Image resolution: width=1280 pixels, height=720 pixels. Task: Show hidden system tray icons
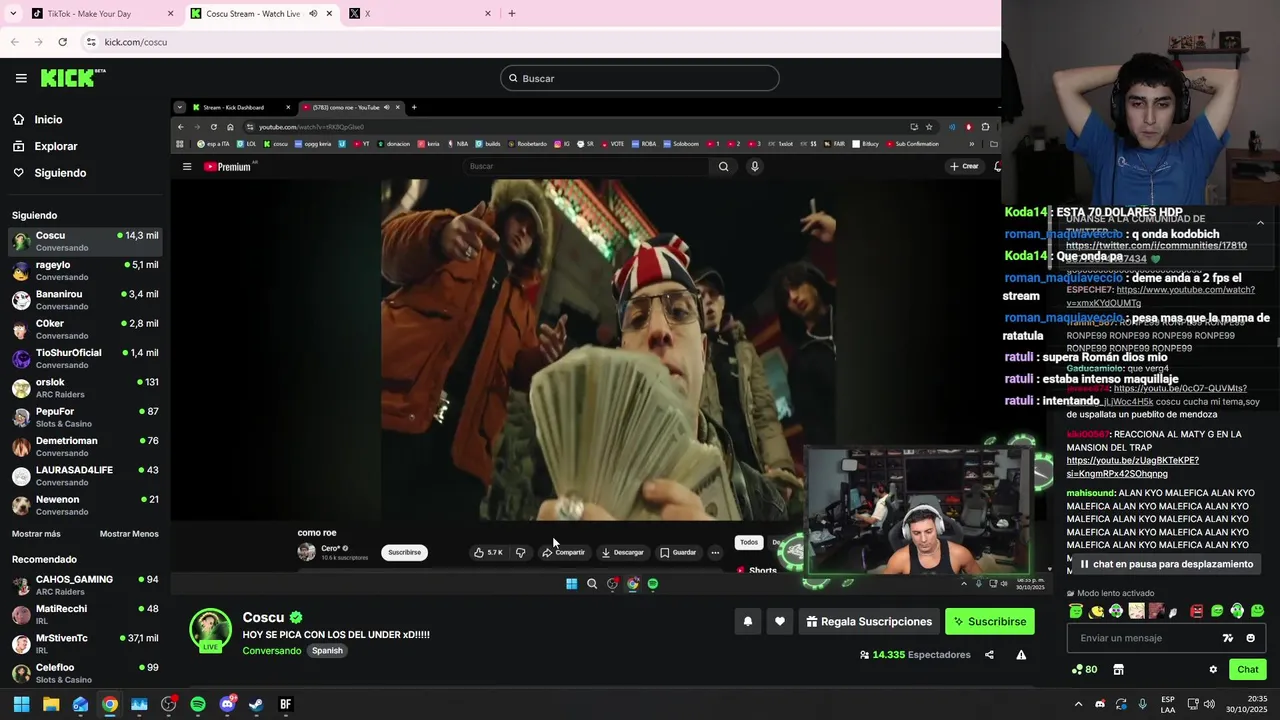pyautogui.click(x=1078, y=704)
